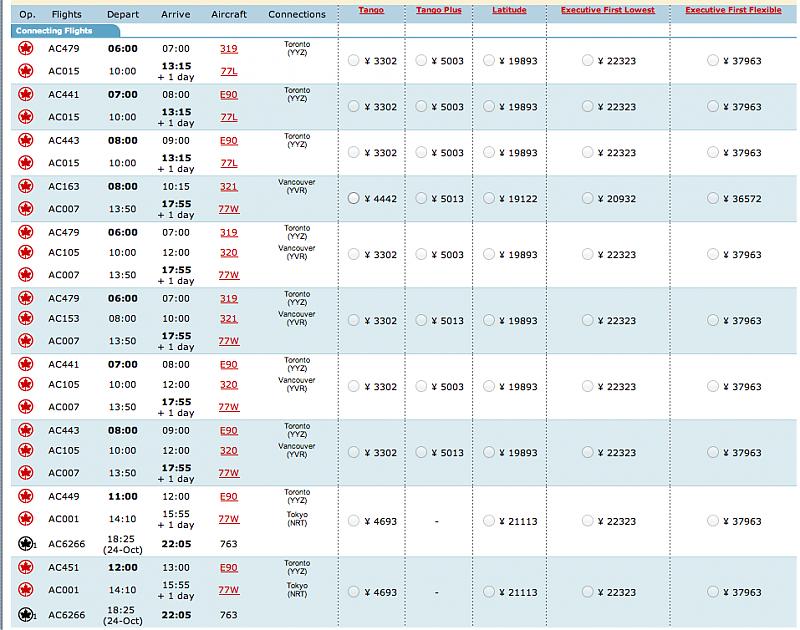The width and height of the screenshot is (800, 630).
Task: Open the Latitude fare header link
Action: click(509, 10)
